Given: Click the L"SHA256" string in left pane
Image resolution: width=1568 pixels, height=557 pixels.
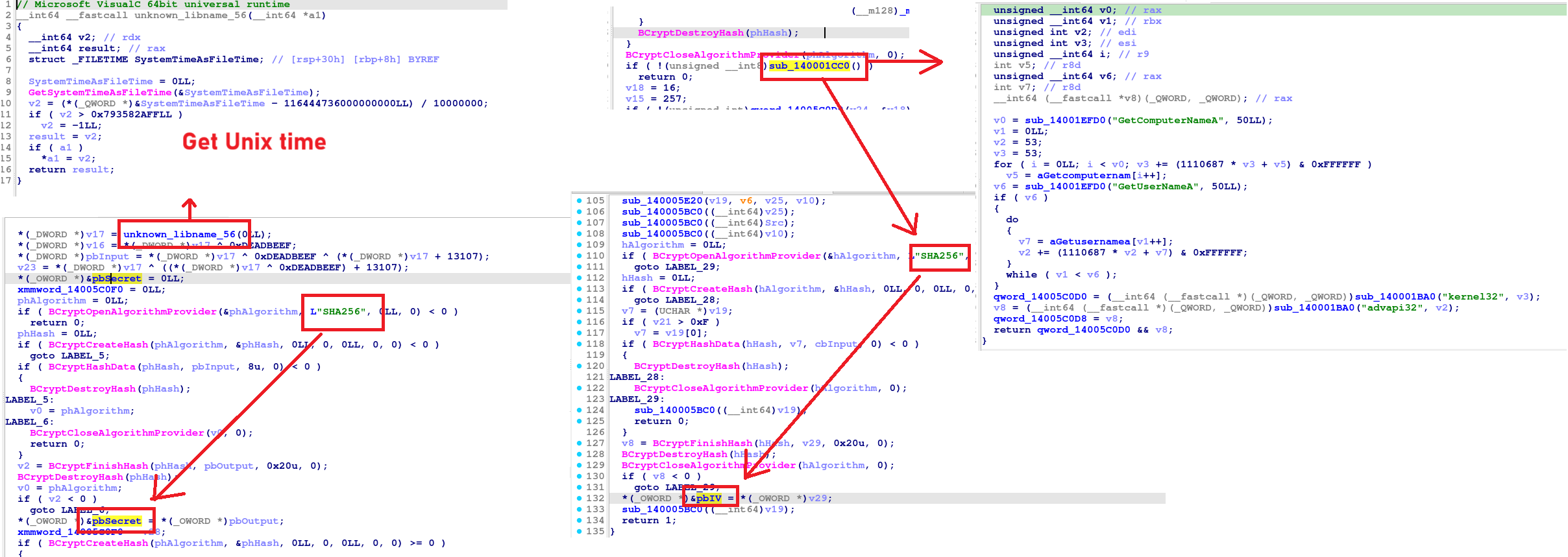Looking at the screenshot, I should point(338,312).
